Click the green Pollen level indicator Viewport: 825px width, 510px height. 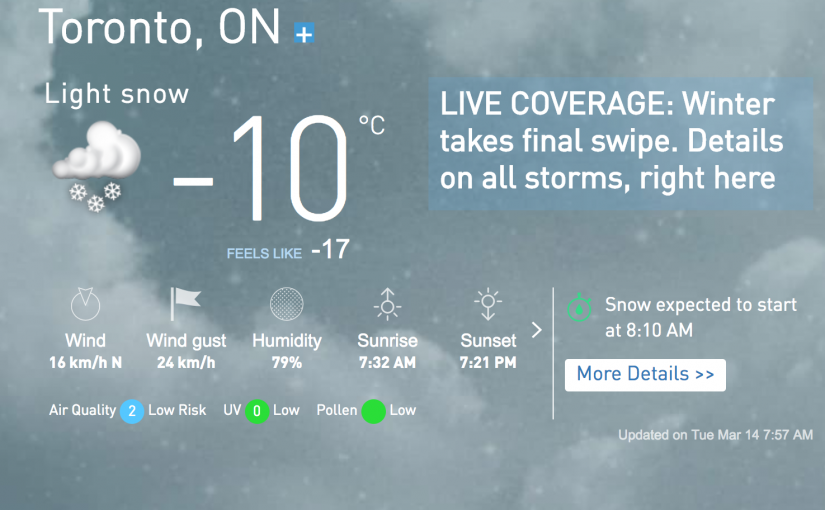point(374,411)
